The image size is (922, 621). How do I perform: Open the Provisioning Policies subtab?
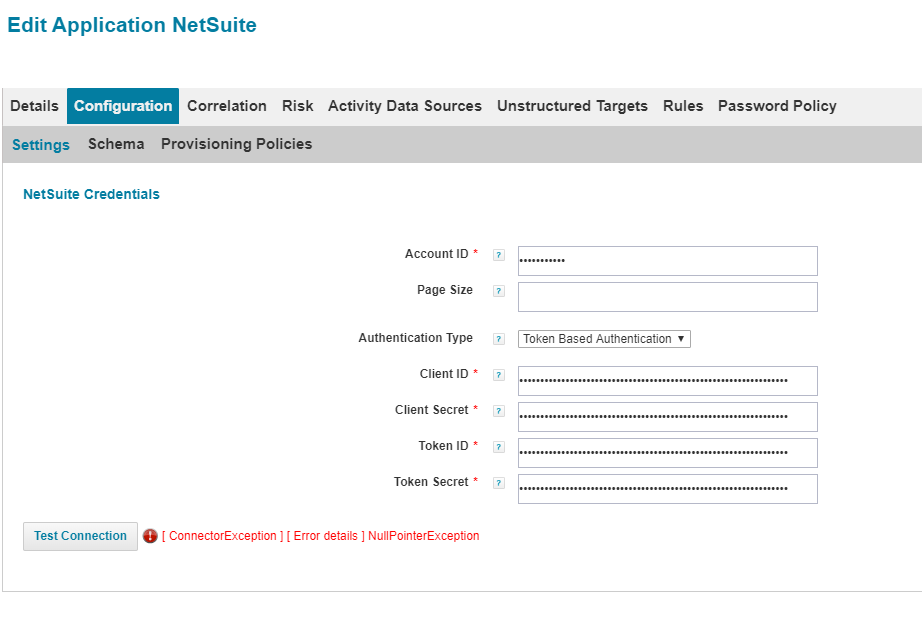236,144
